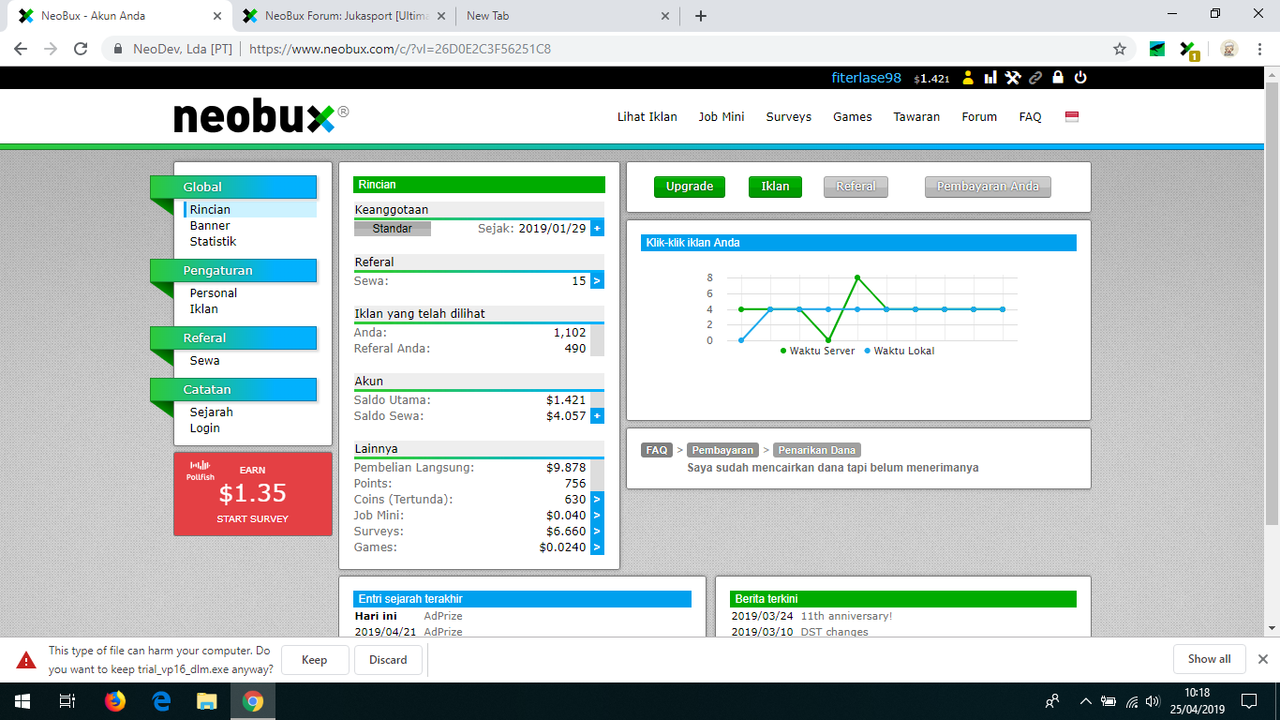
Task: Open Statistik in the sidebar
Action: [x=213, y=242]
